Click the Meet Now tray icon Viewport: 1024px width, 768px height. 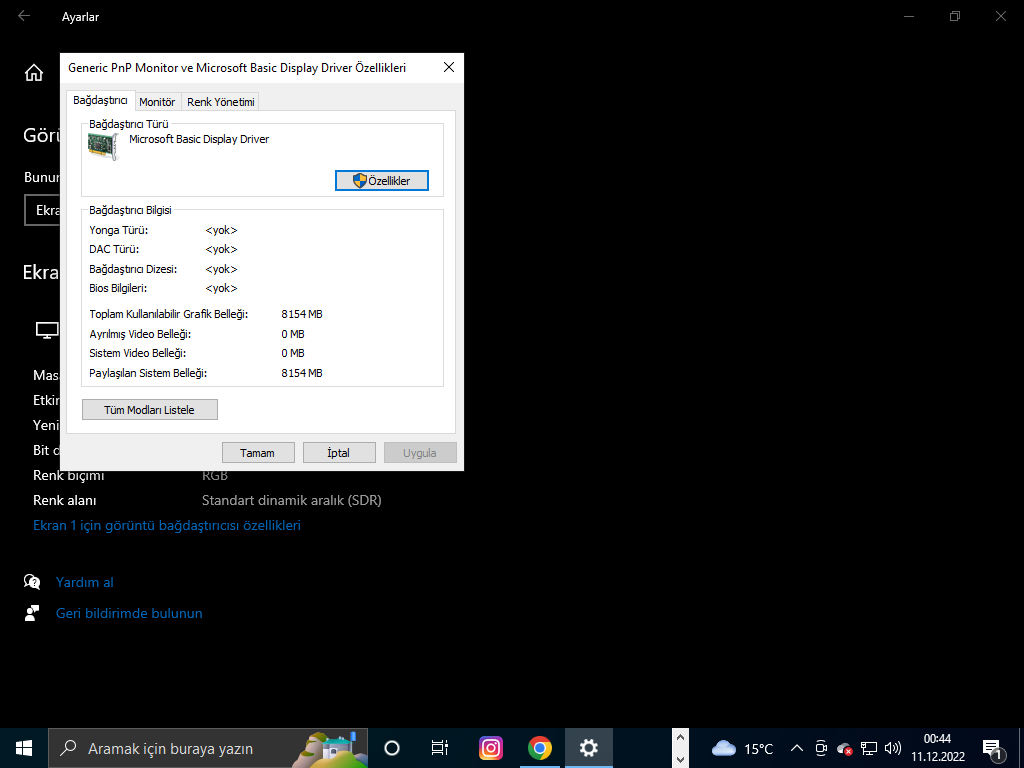pyautogui.click(x=821, y=748)
